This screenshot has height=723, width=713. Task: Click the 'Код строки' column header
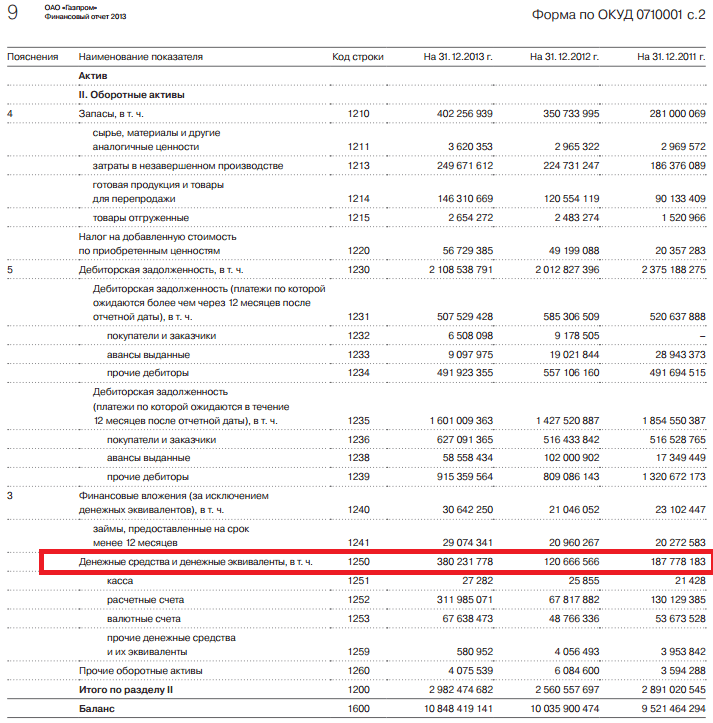[357, 57]
